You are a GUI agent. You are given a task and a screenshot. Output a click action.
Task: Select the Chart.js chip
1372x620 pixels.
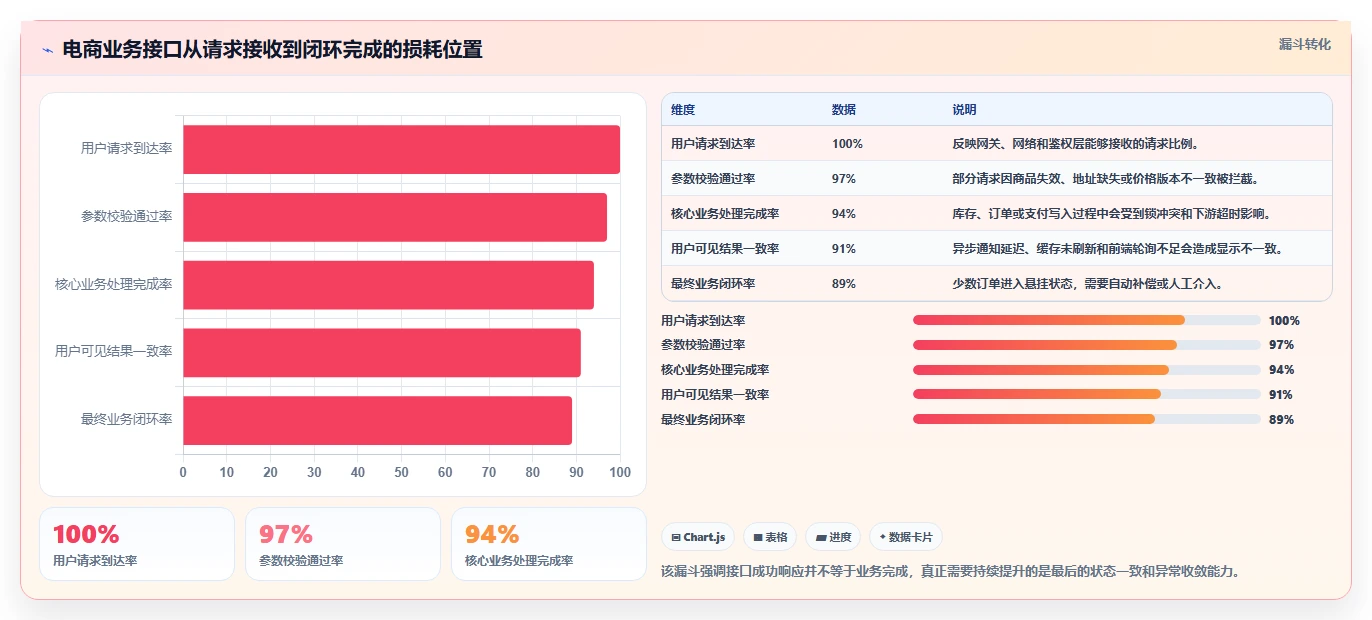tap(697, 537)
